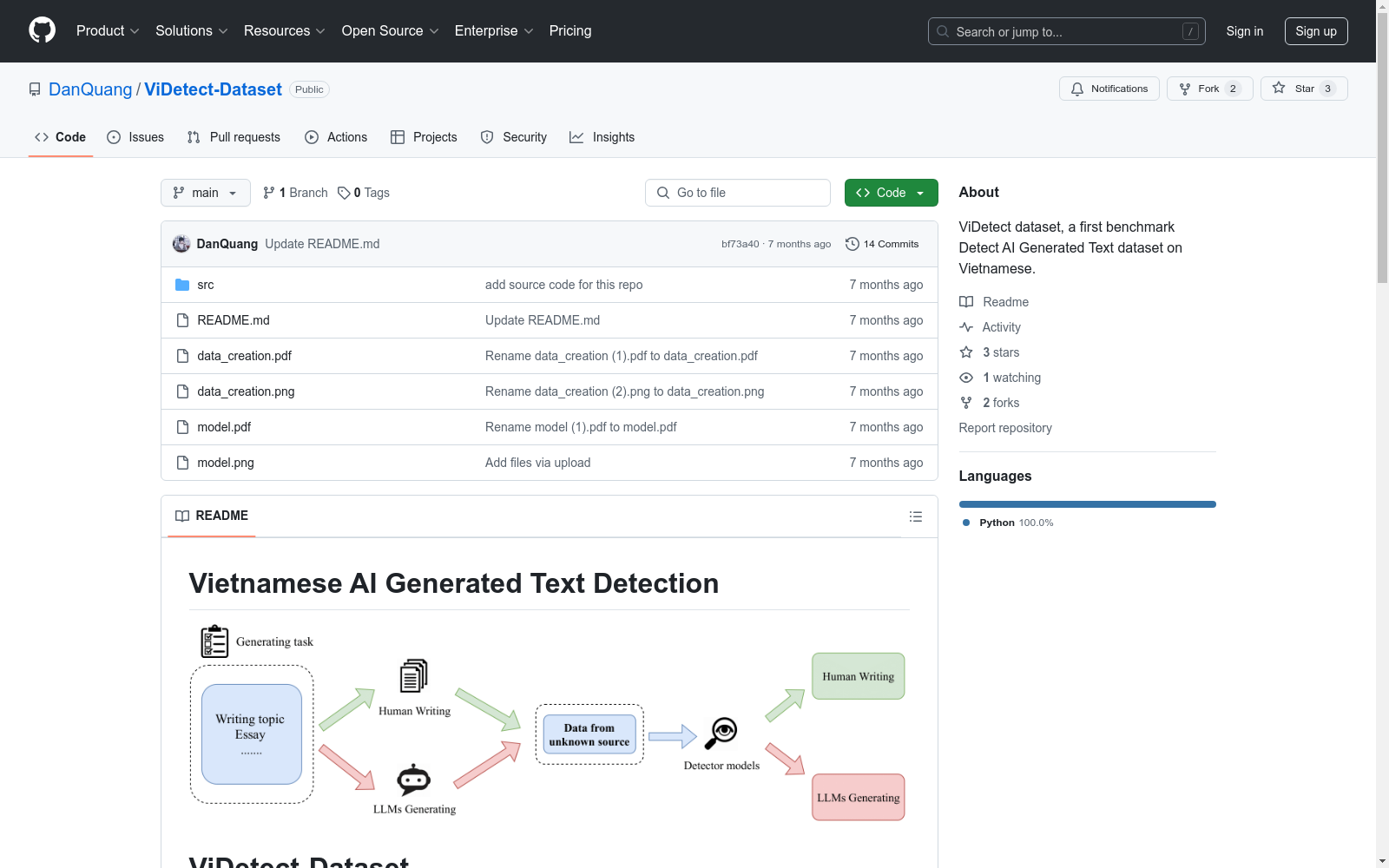Click the data_creation.pdf file icon
This screenshot has height=868, width=1389.
click(182, 356)
